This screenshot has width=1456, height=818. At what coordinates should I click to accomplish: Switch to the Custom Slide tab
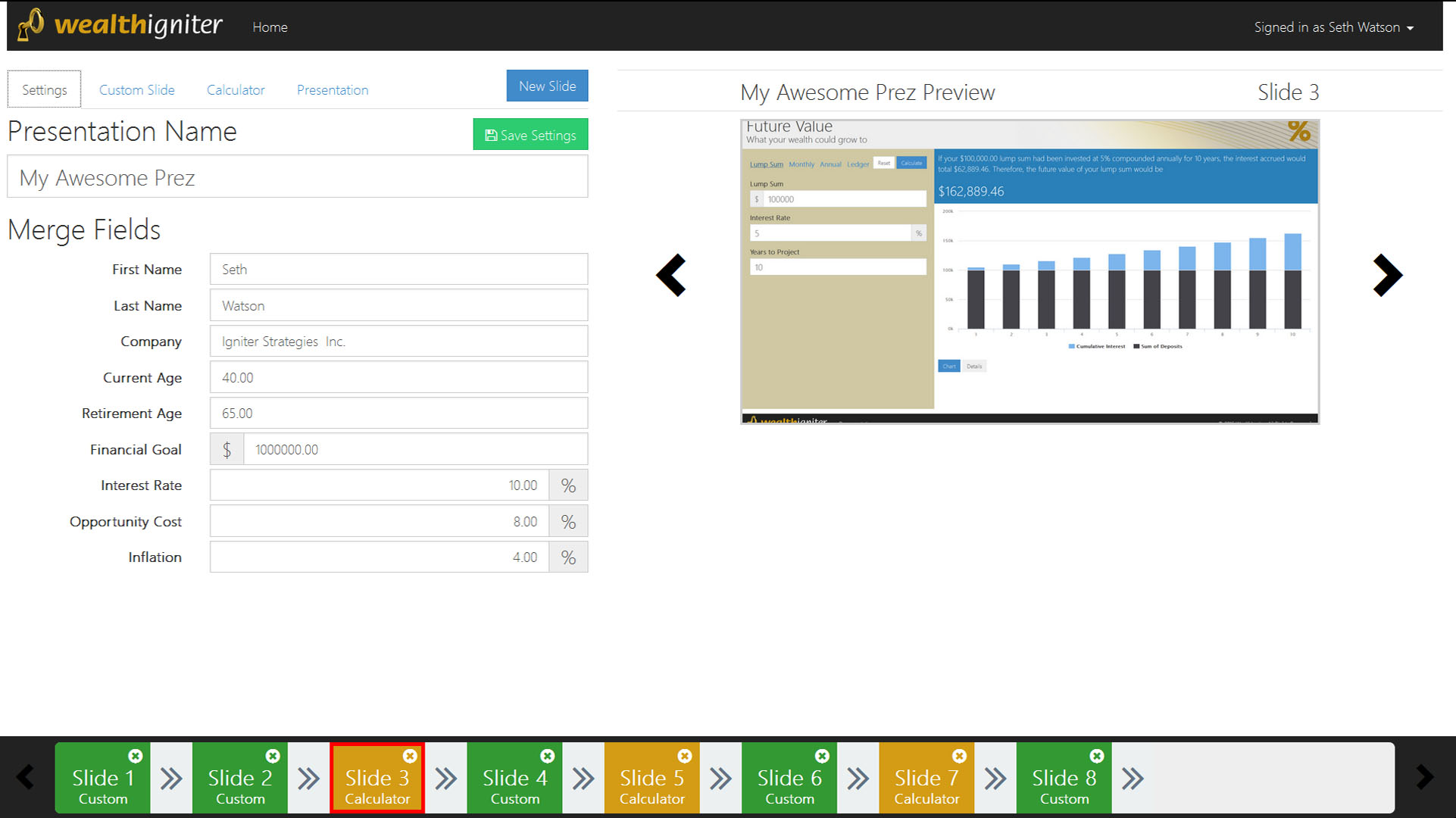point(137,90)
